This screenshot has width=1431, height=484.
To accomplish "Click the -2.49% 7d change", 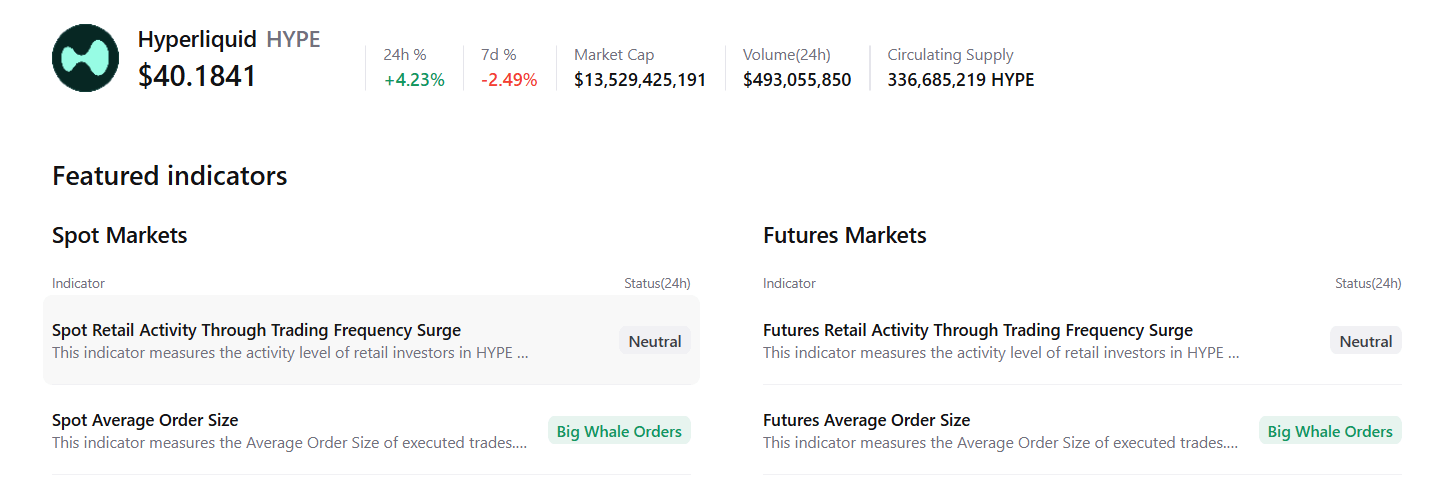I will pyautogui.click(x=509, y=80).
